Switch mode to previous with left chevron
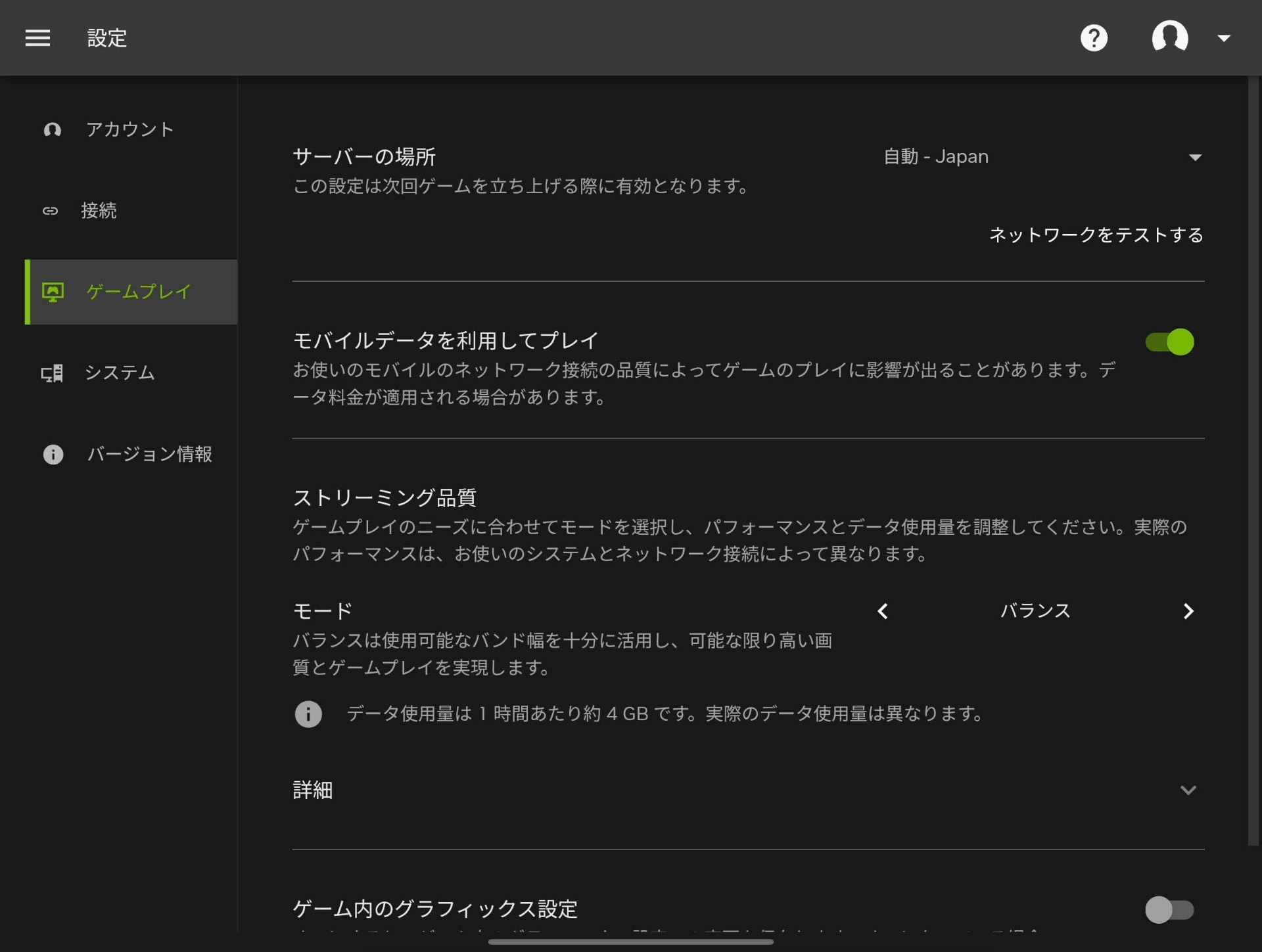Viewport: 1262px width, 952px height. (883, 612)
